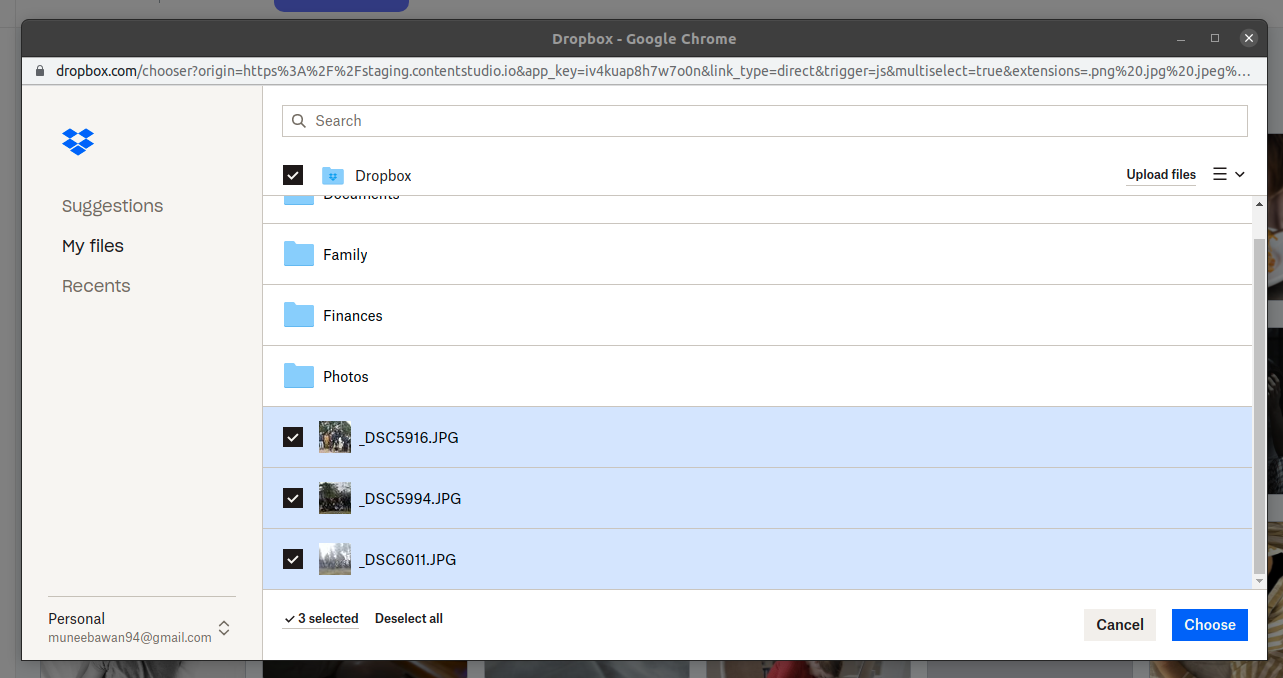This screenshot has height=678, width=1283.
Task: Open the Family folder icon
Action: click(299, 254)
